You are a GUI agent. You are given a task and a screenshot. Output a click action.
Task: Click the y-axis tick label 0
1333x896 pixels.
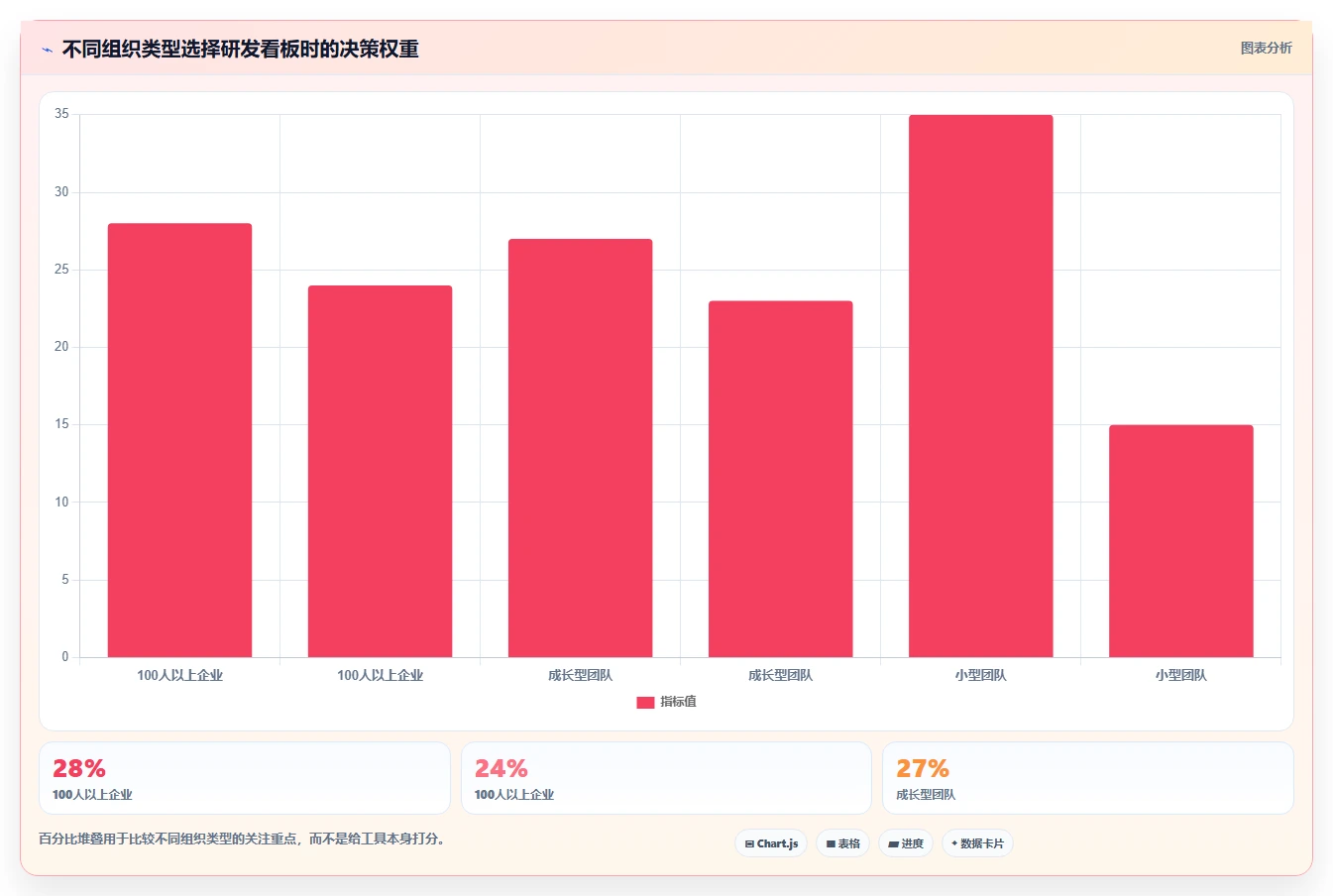pyautogui.click(x=65, y=657)
